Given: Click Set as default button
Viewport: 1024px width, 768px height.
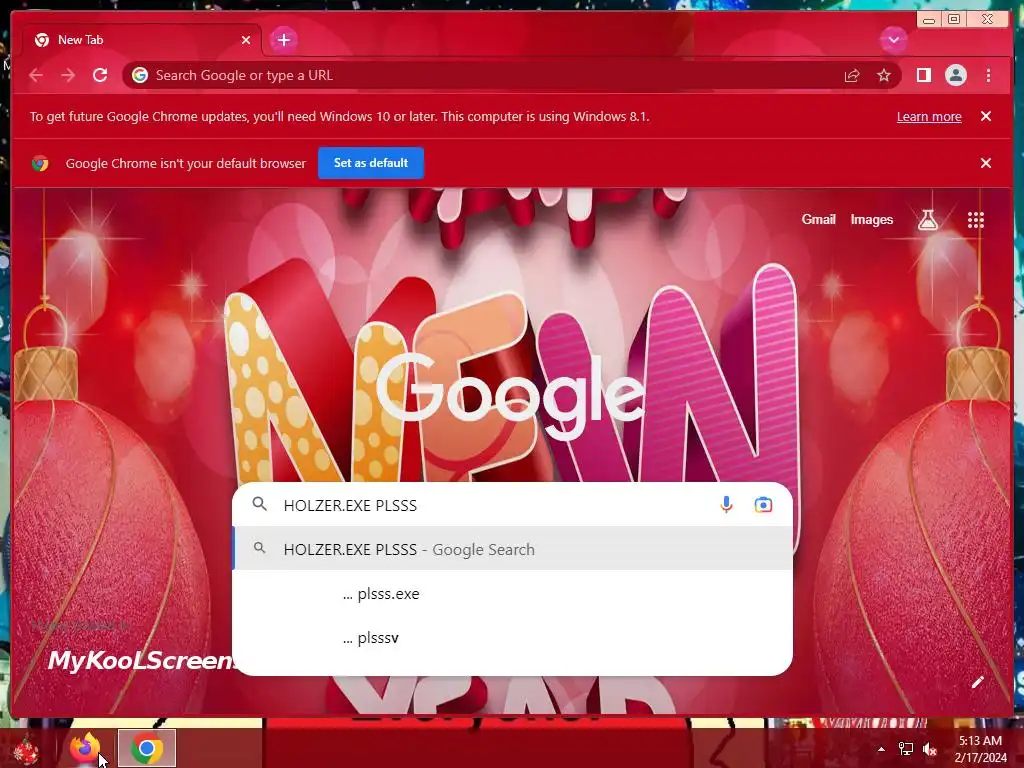Looking at the screenshot, I should click(x=371, y=163).
